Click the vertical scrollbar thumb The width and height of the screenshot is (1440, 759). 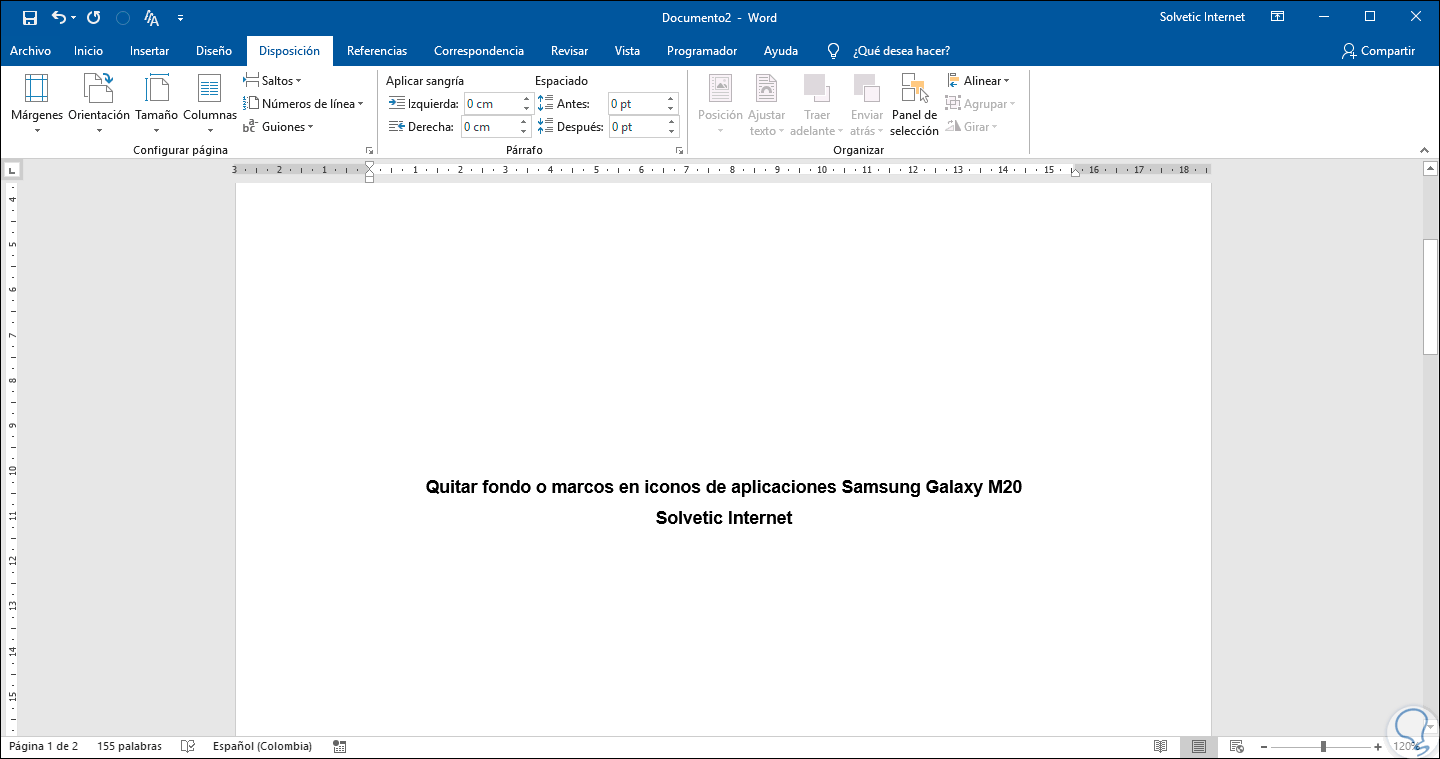click(x=1430, y=297)
